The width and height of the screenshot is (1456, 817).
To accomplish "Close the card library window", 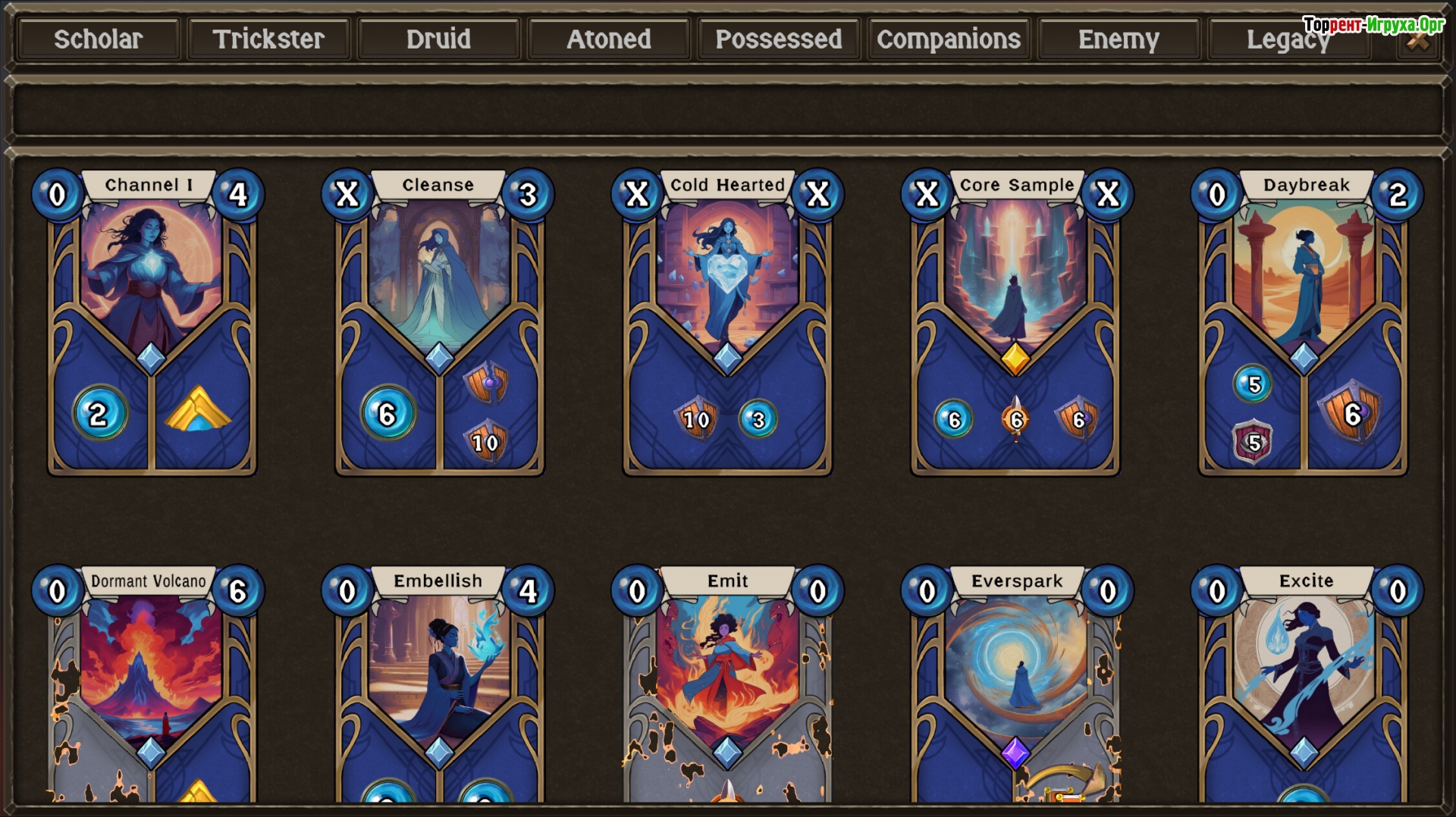I will pos(1418,42).
